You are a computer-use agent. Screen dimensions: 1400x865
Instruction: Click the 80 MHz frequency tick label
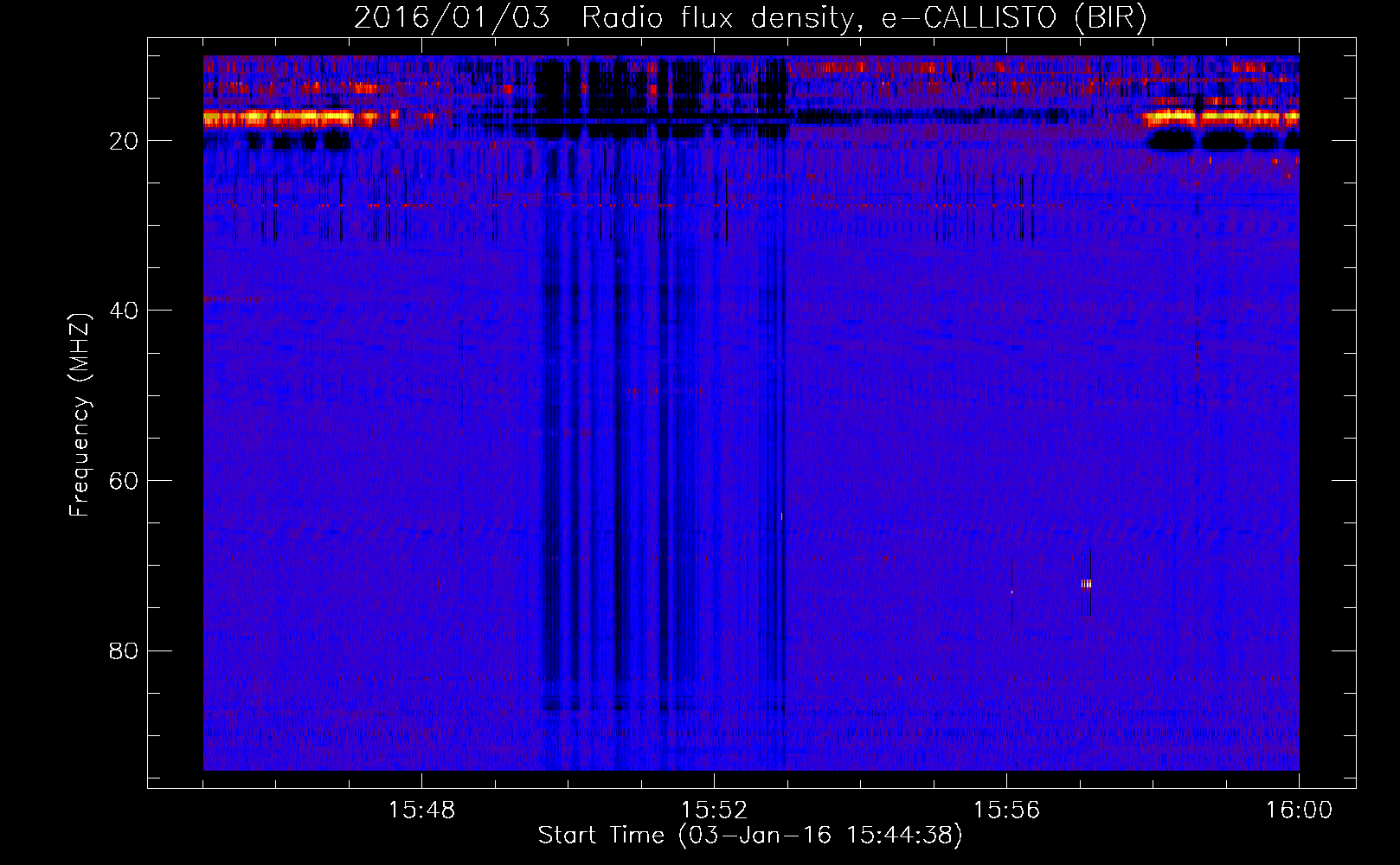(x=124, y=650)
